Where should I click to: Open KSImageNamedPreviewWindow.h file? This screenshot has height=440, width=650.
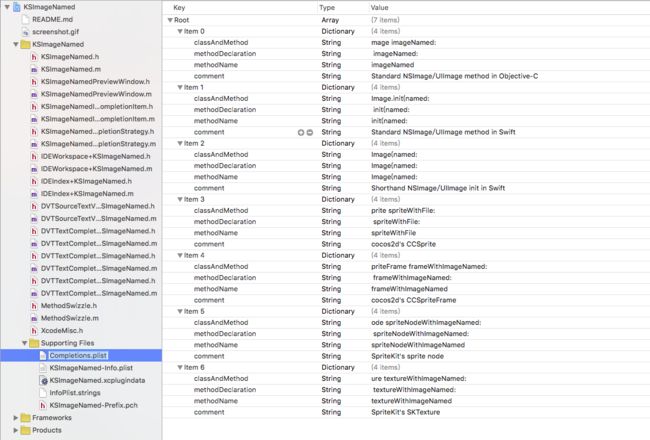pyautogui.click(x=95, y=82)
